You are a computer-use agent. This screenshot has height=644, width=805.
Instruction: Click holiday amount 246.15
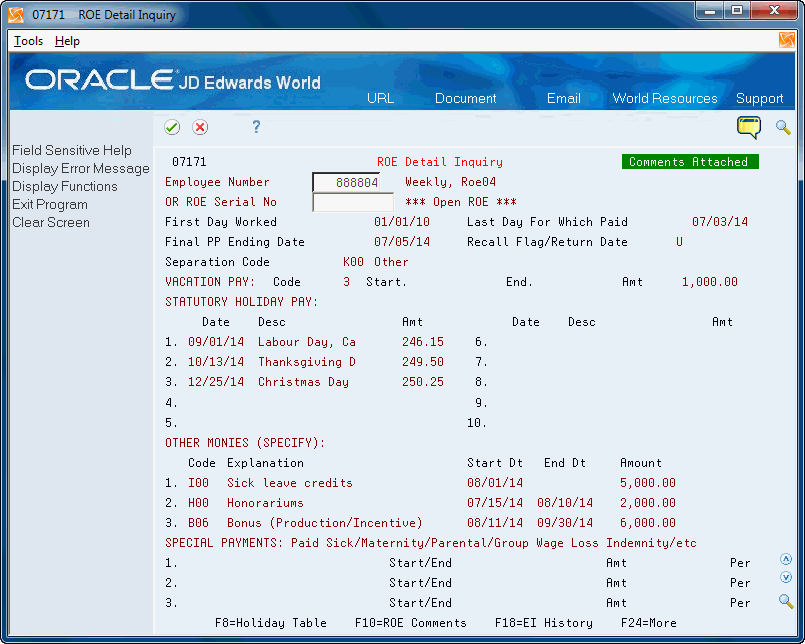(423, 342)
